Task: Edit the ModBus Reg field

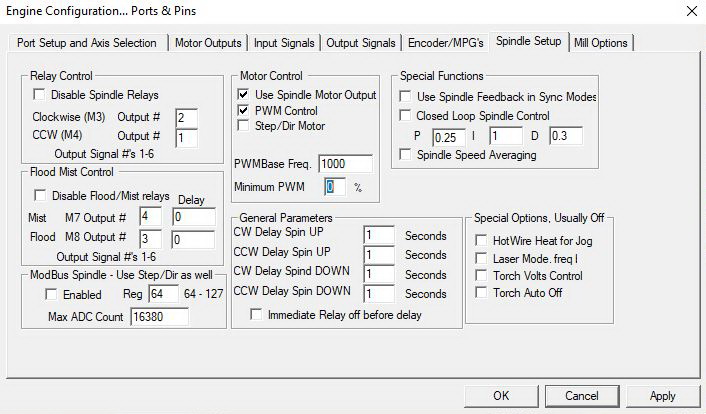Action: tap(163, 294)
